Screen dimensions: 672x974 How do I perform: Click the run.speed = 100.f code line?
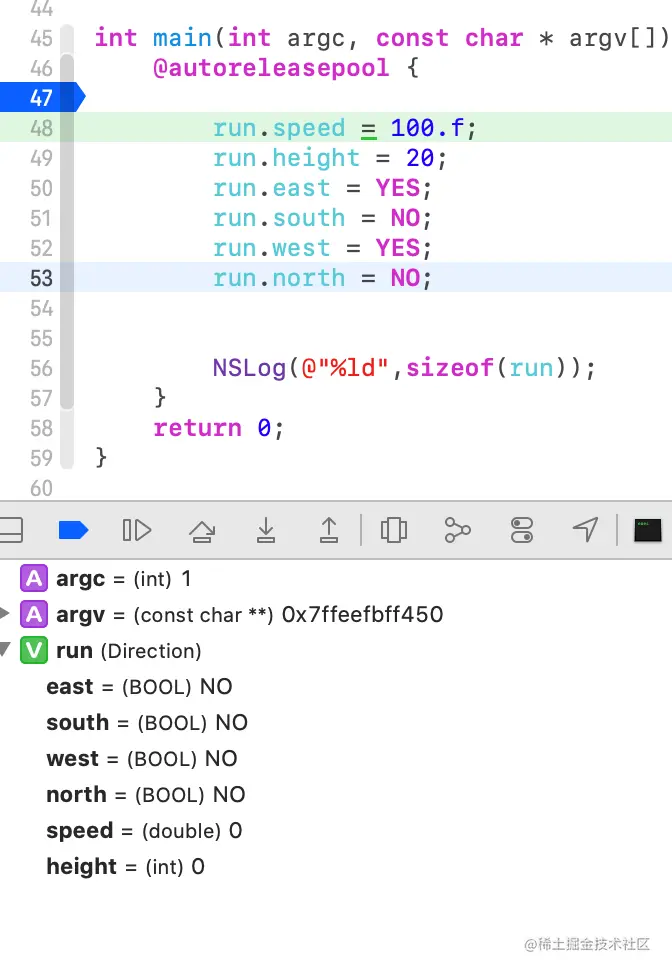345,128
